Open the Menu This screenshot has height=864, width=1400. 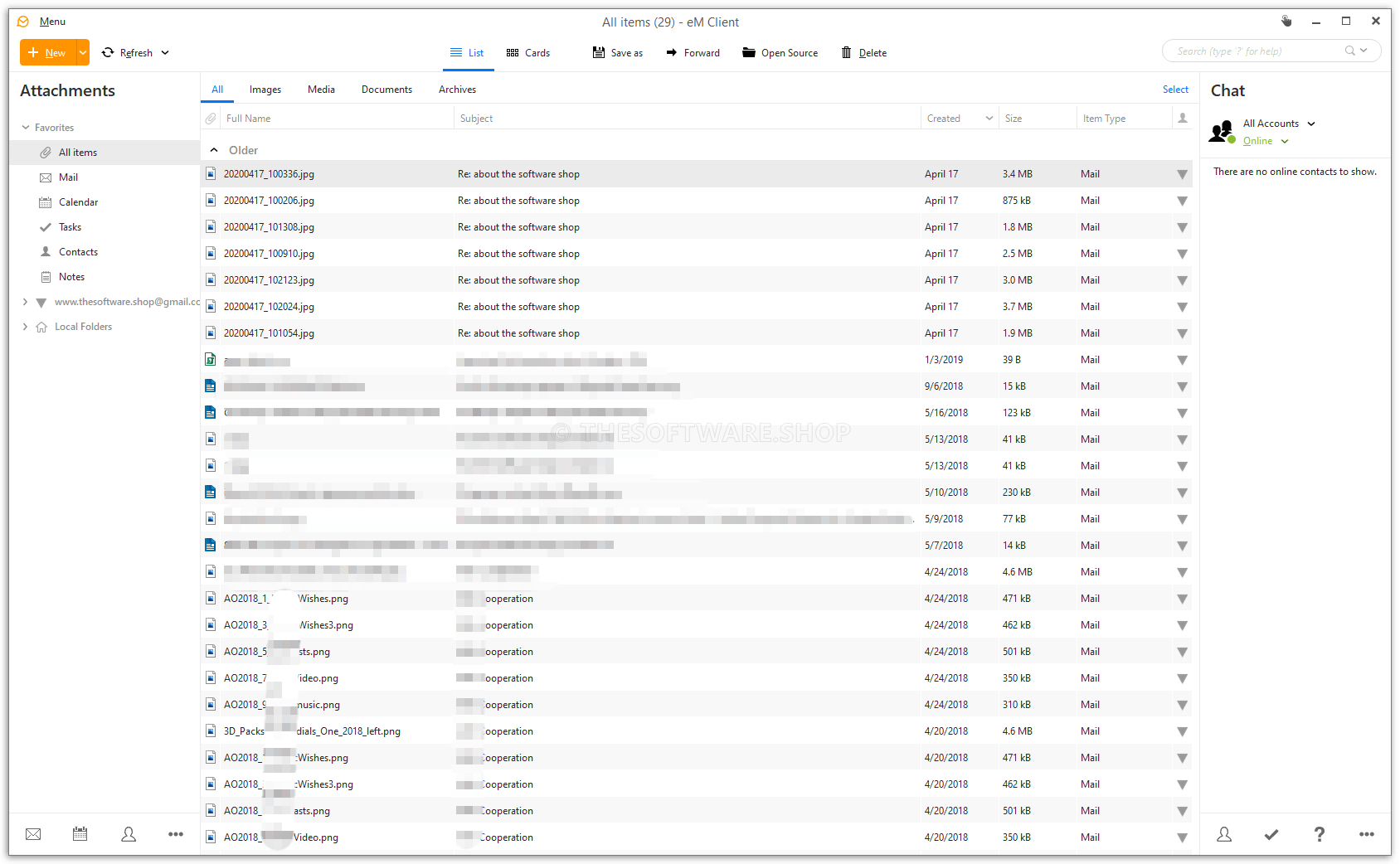click(x=52, y=21)
